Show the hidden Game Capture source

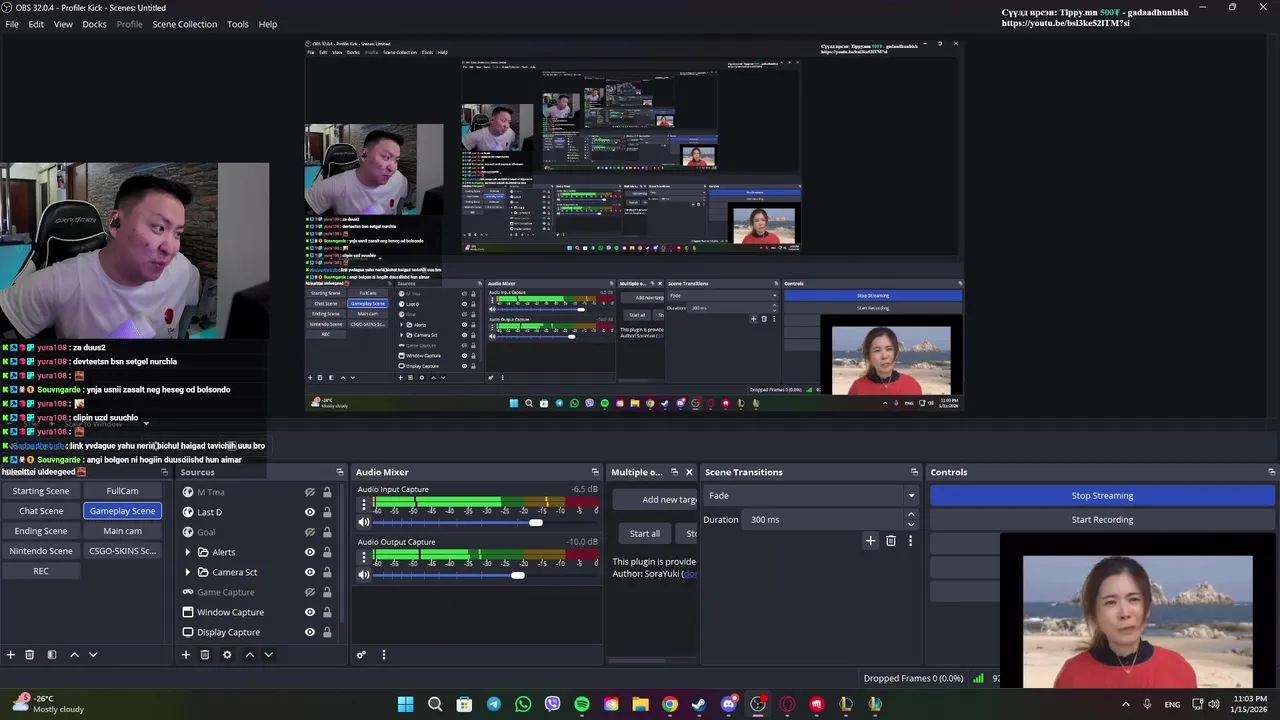[x=310, y=592]
